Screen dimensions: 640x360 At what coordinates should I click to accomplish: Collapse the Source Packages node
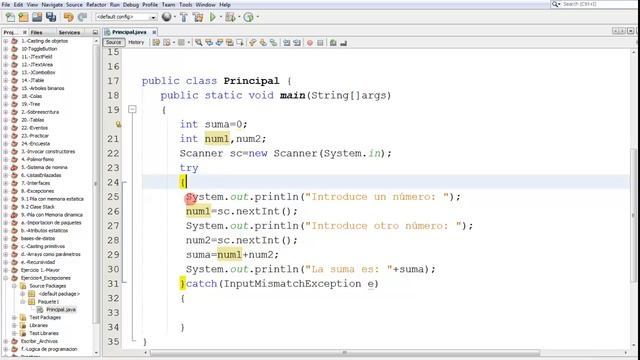[x=14, y=286]
